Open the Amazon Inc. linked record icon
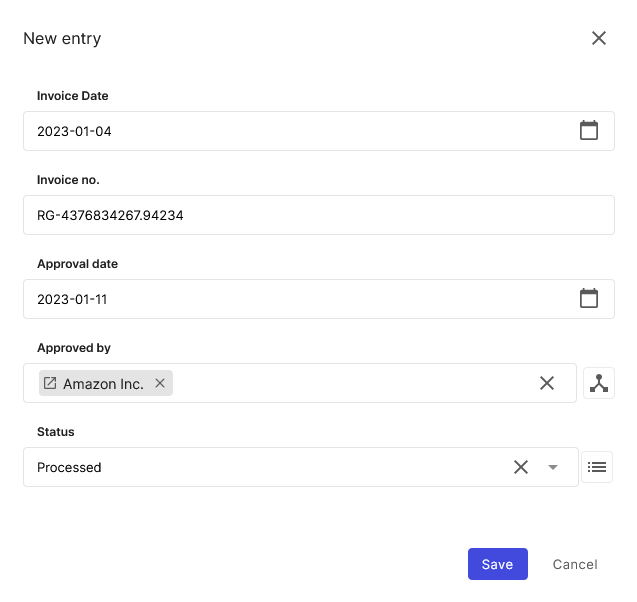 (x=50, y=383)
